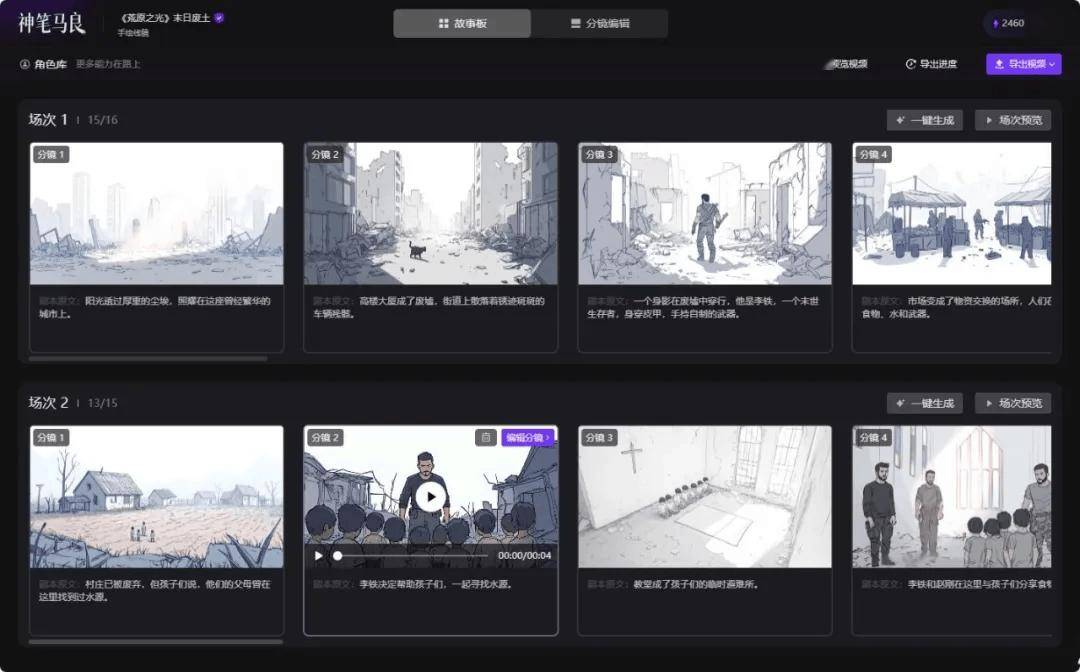Select the Scene 1 stray cat street thumbnail
Screen dimensions: 1080x672
pyautogui.click(x=430, y=213)
